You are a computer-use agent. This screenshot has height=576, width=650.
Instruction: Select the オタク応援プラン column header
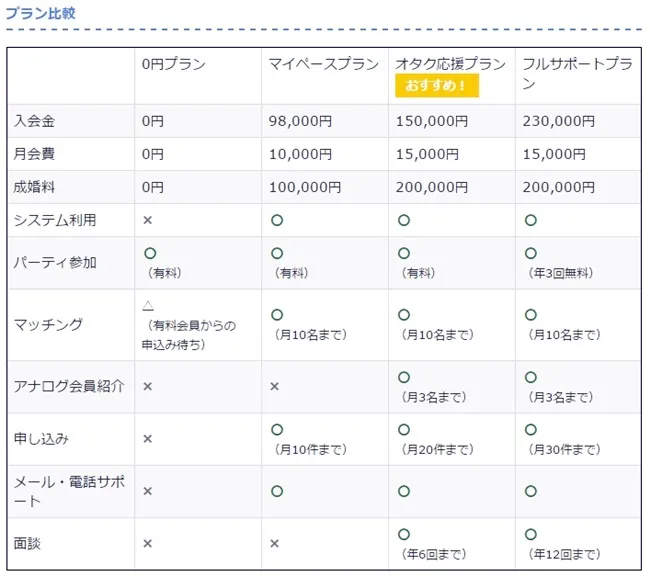coord(451,64)
